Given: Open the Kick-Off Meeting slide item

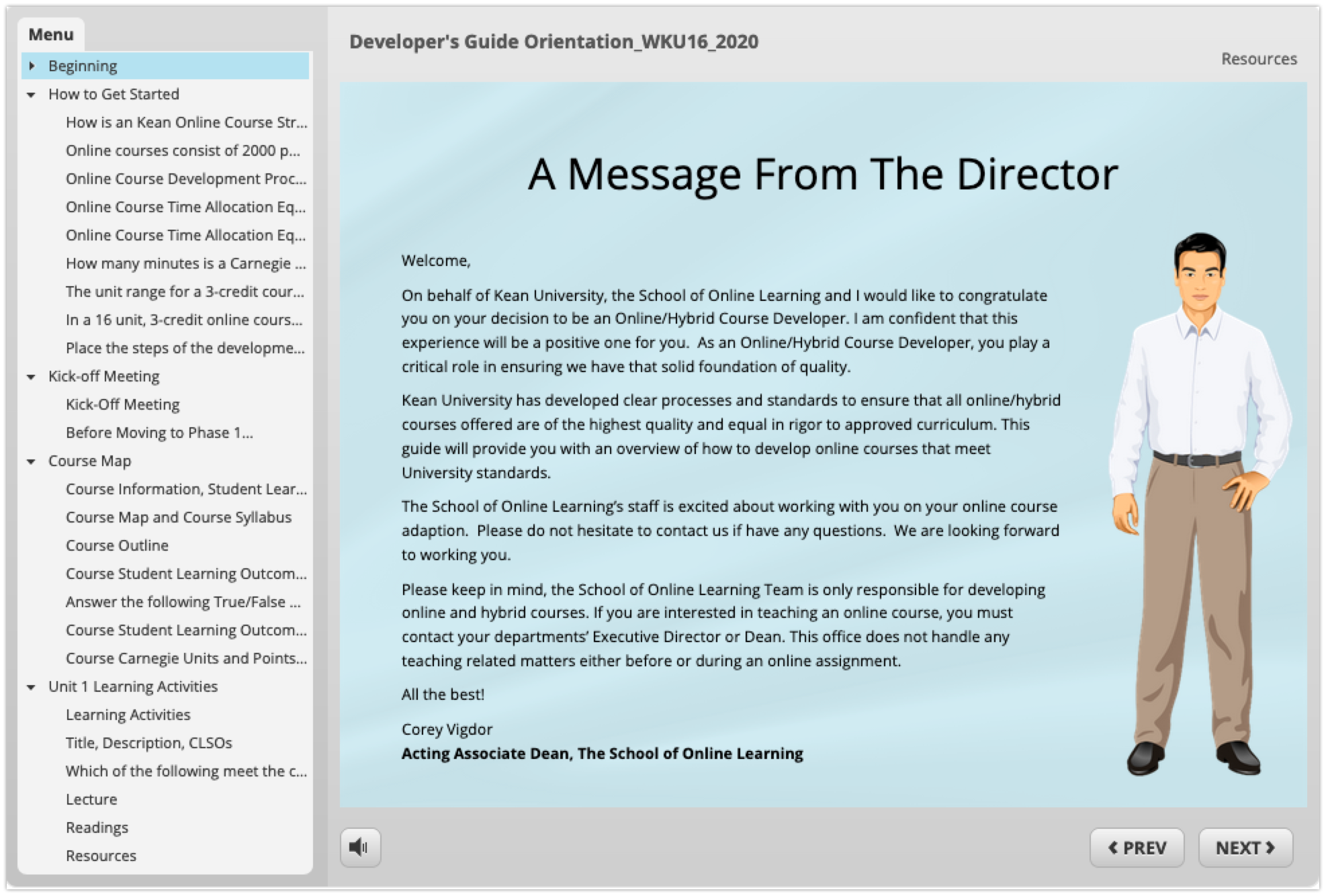Looking at the screenshot, I should 123,404.
